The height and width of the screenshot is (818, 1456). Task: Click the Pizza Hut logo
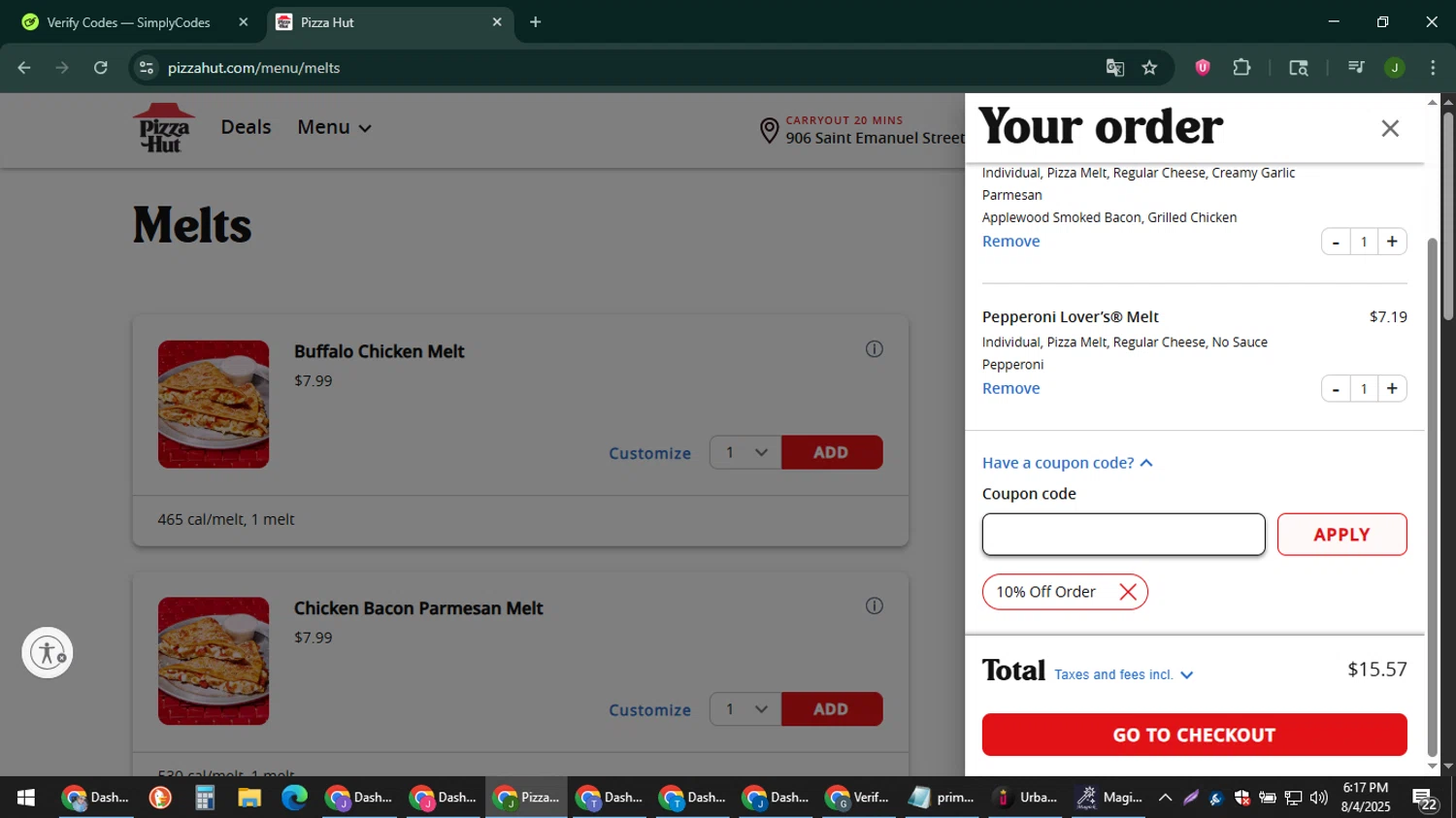click(x=164, y=128)
